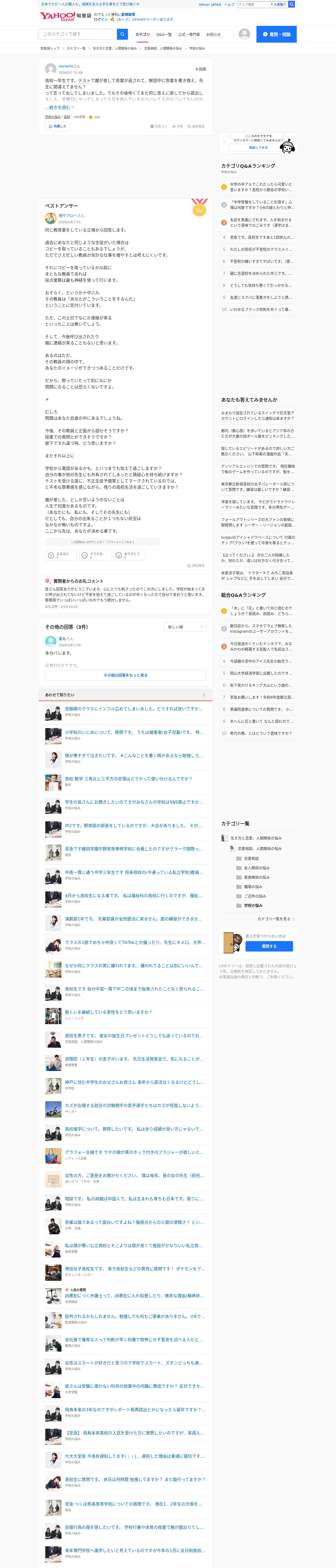The image size is (336, 1568).
Task: Select the Q&A一覧 tab
Action: [164, 35]
